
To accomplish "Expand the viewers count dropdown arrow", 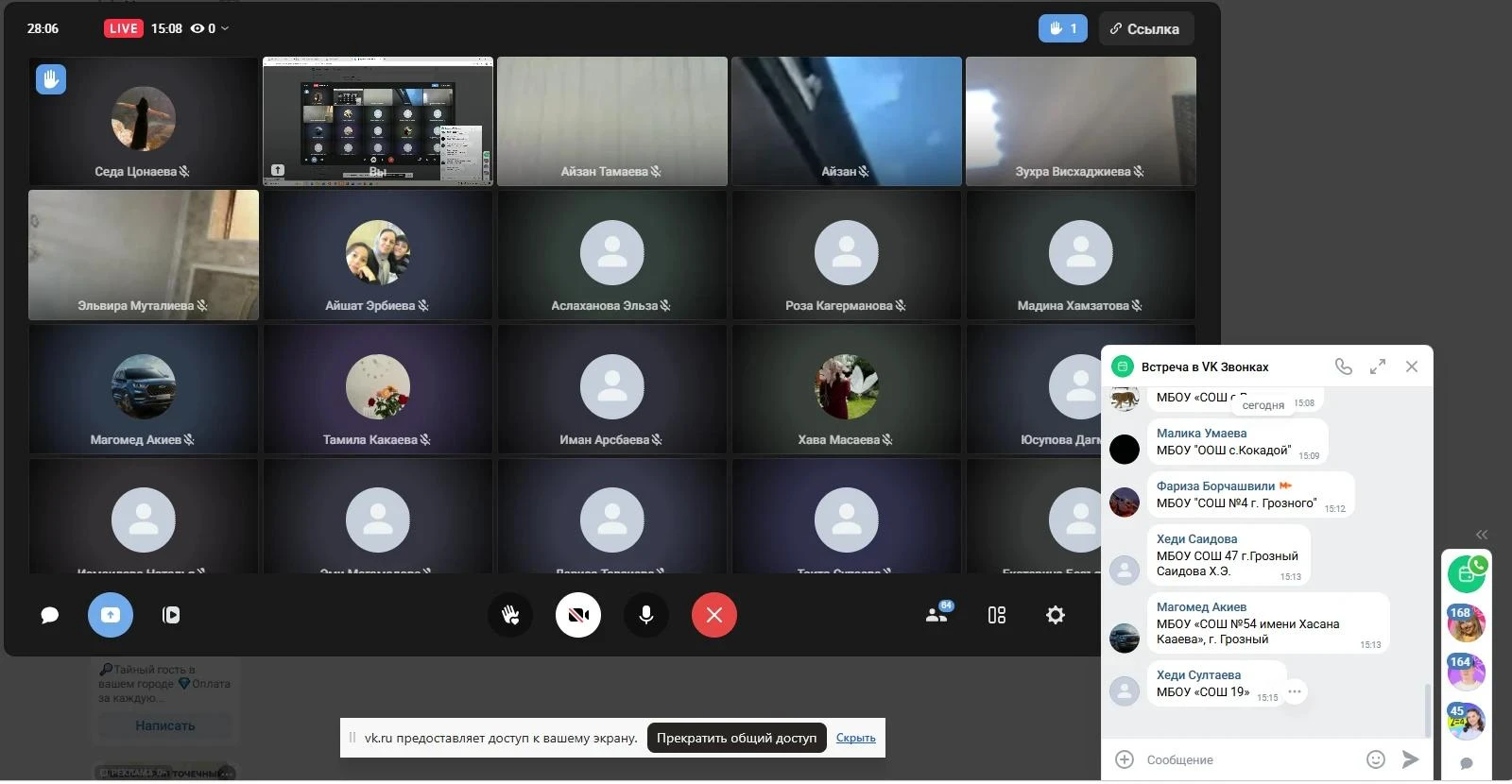I will tap(225, 28).
